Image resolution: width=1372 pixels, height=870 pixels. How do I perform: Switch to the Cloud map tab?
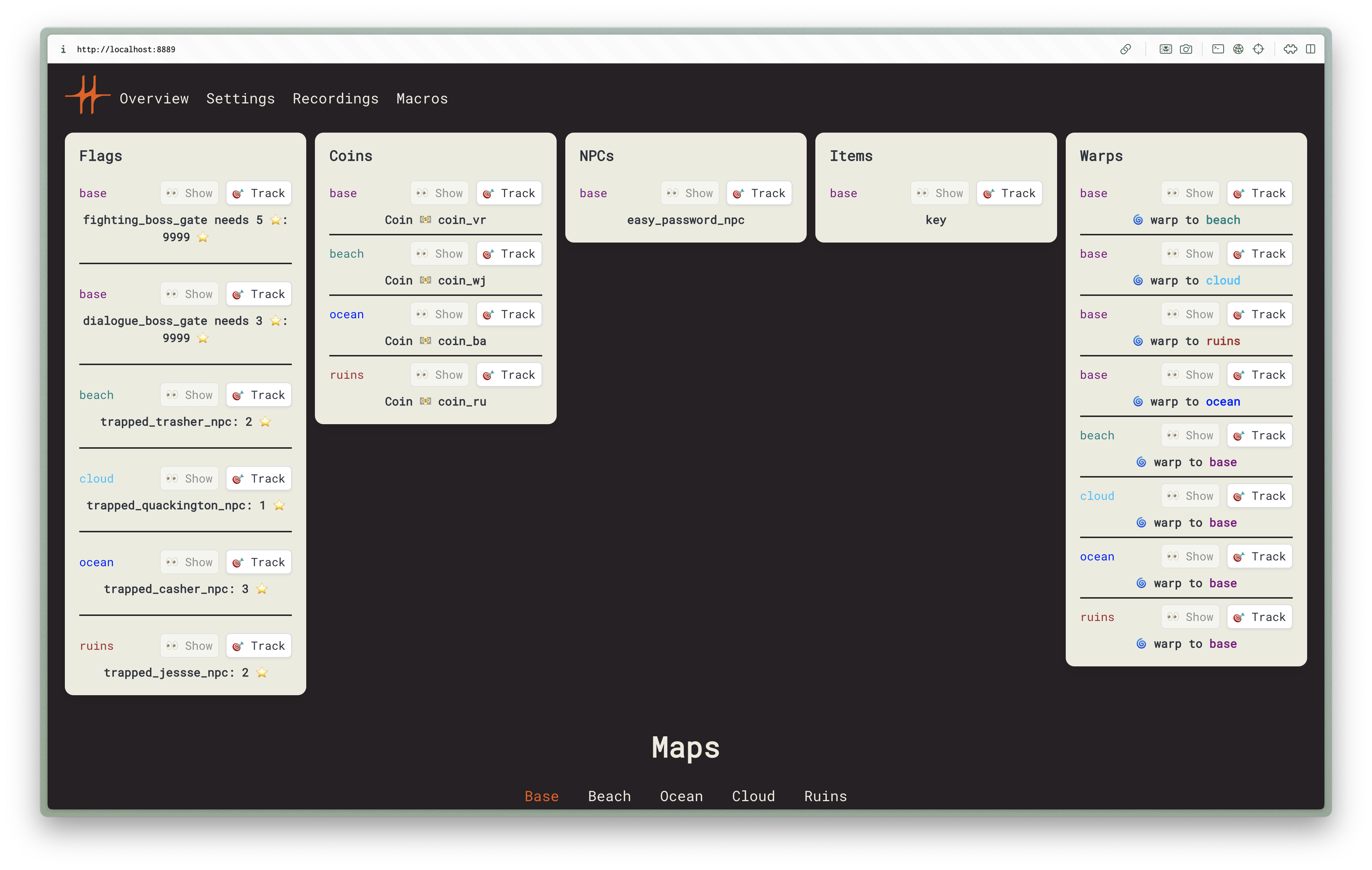[x=753, y=796]
